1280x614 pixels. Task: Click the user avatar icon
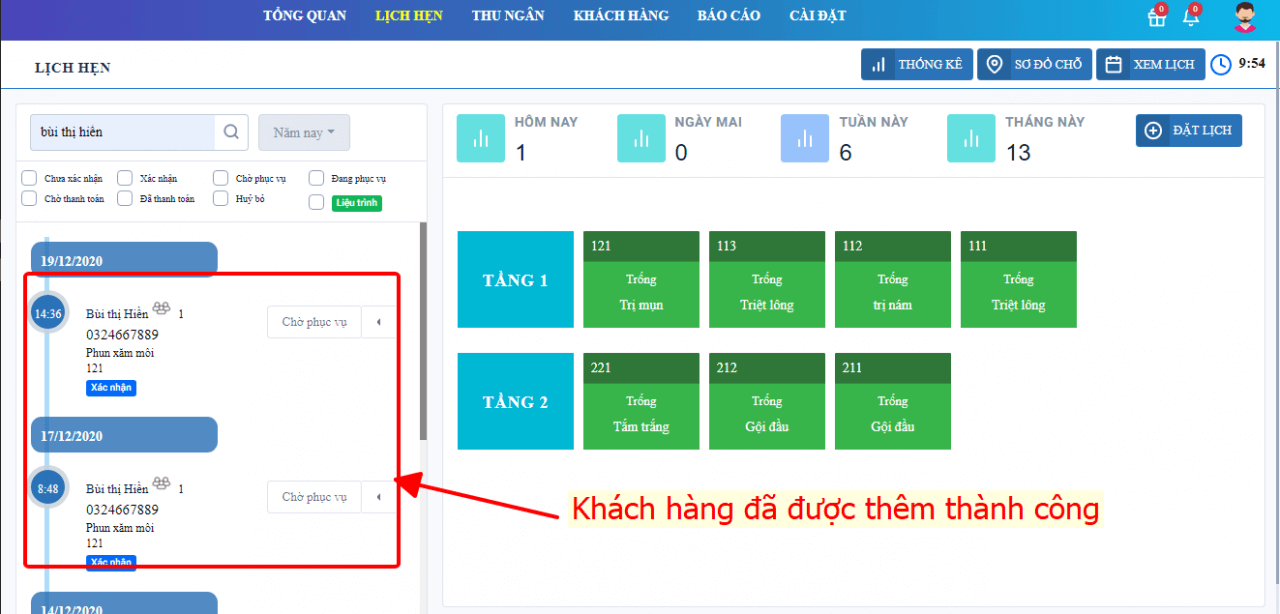(1245, 17)
